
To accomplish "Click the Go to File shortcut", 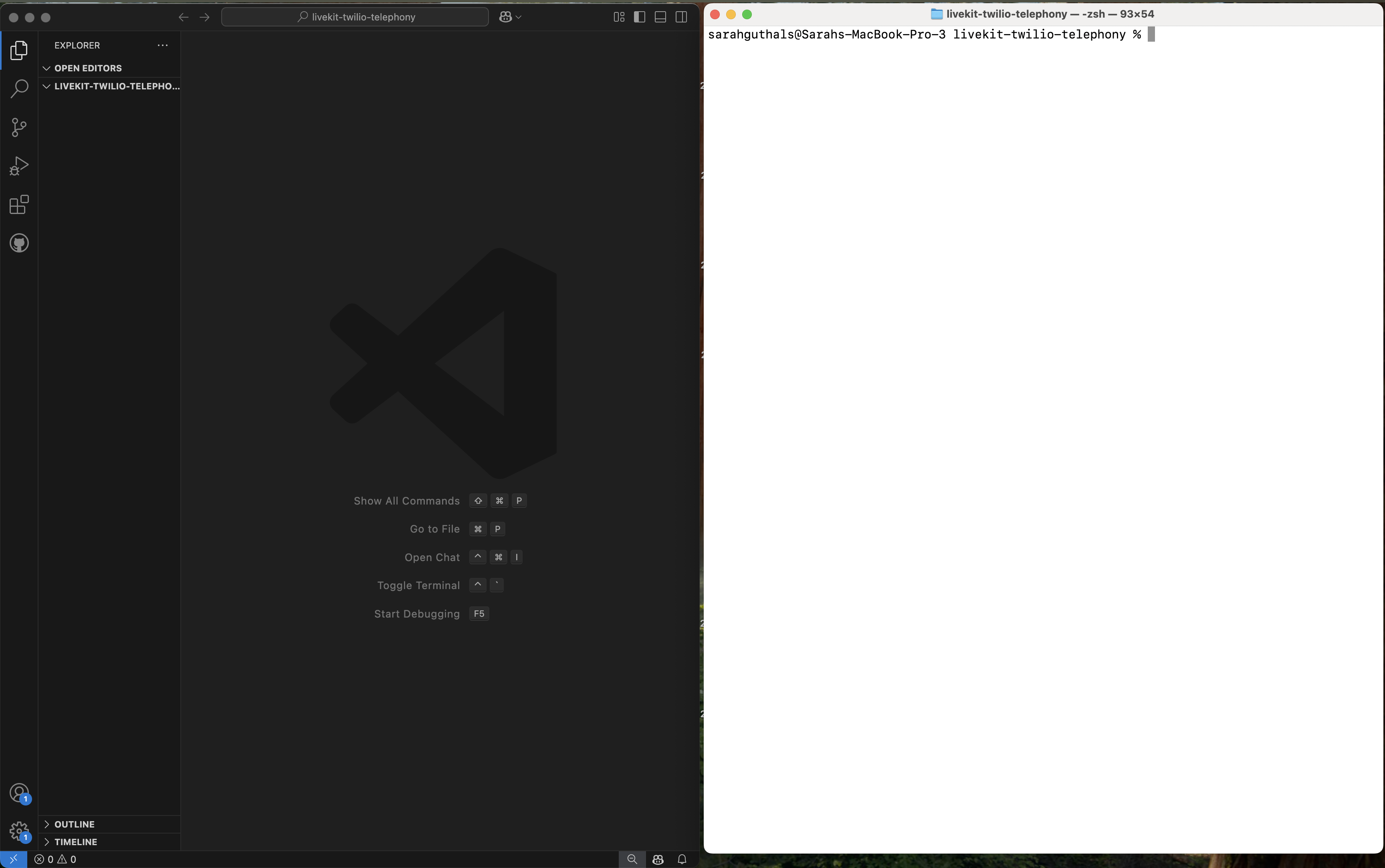I will pyautogui.click(x=457, y=529).
